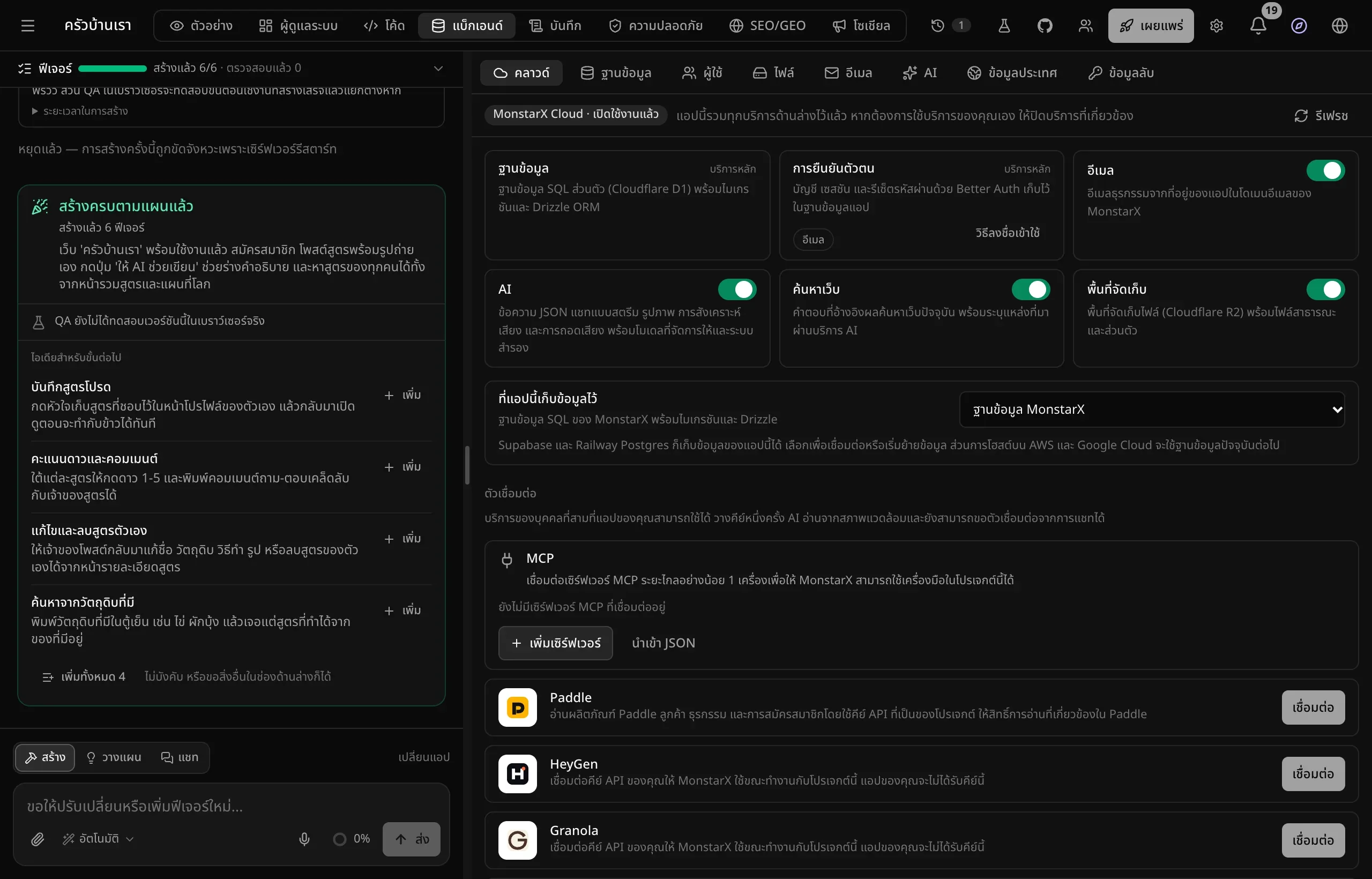
Task: Click the เพิ่มเซิร์ฟเวอร์ add server button
Action: tap(555, 643)
